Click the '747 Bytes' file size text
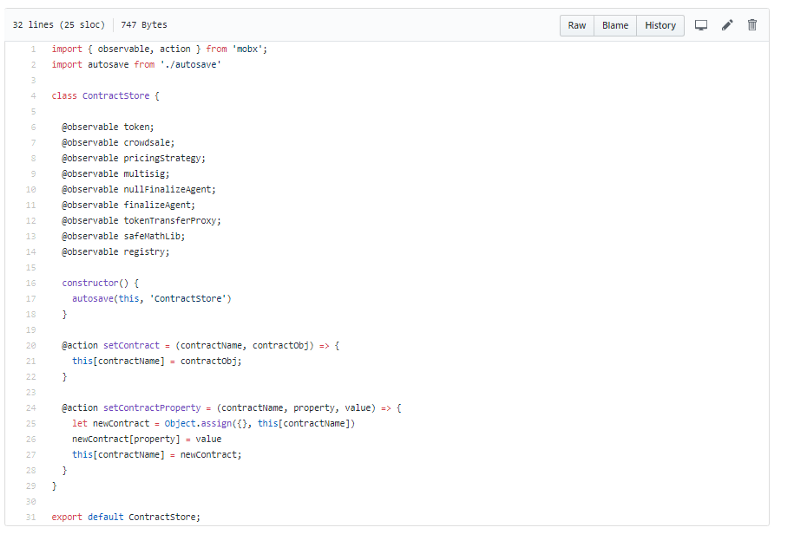 144,24
